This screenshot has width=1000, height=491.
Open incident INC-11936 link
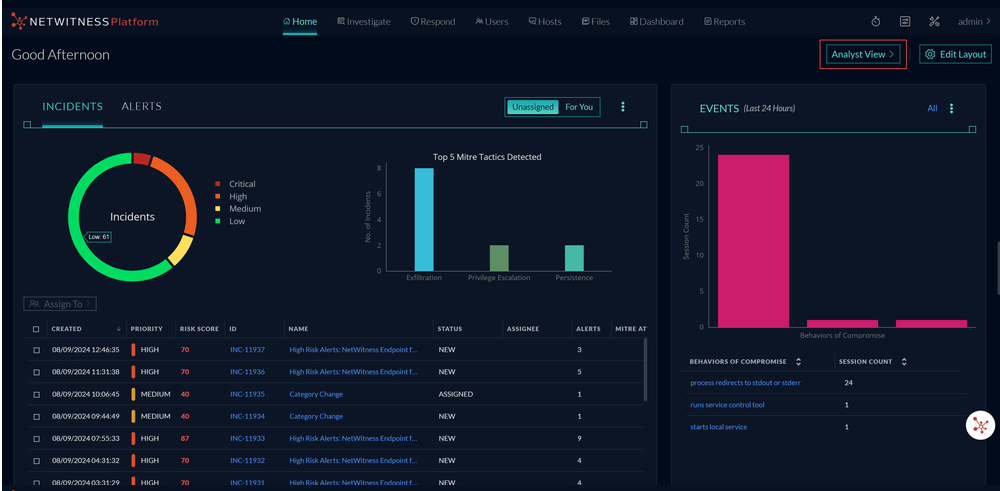pos(247,372)
